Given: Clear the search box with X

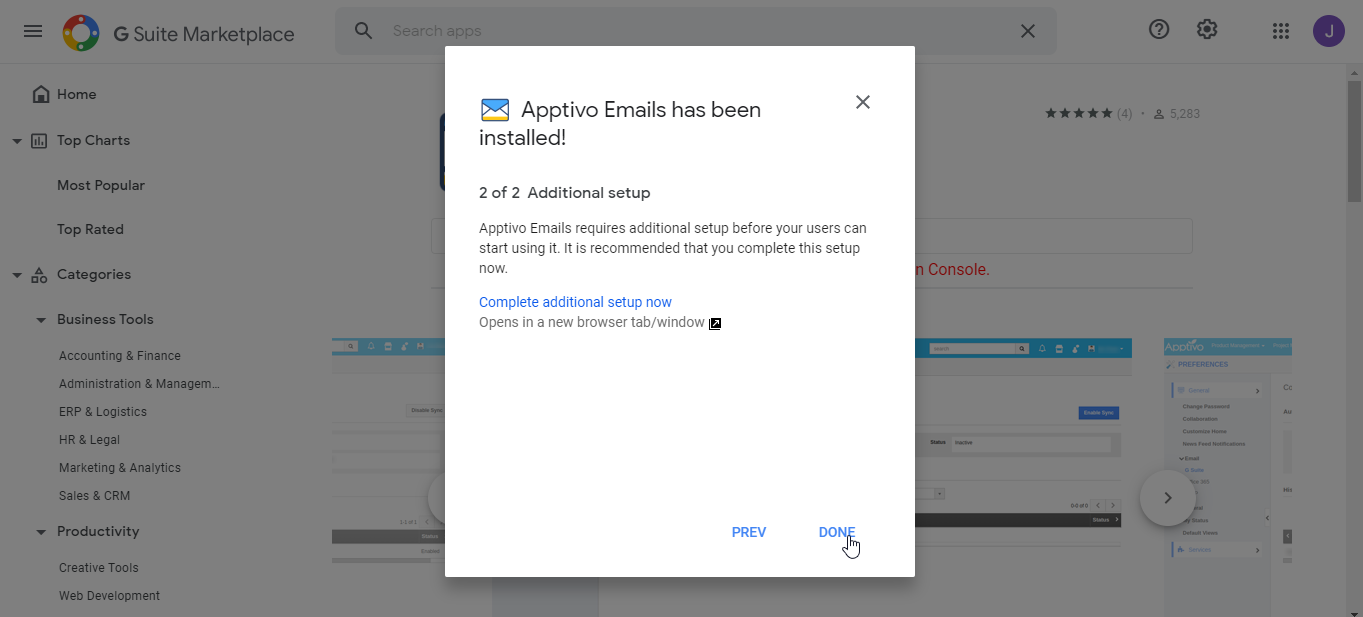Looking at the screenshot, I should point(1027,31).
